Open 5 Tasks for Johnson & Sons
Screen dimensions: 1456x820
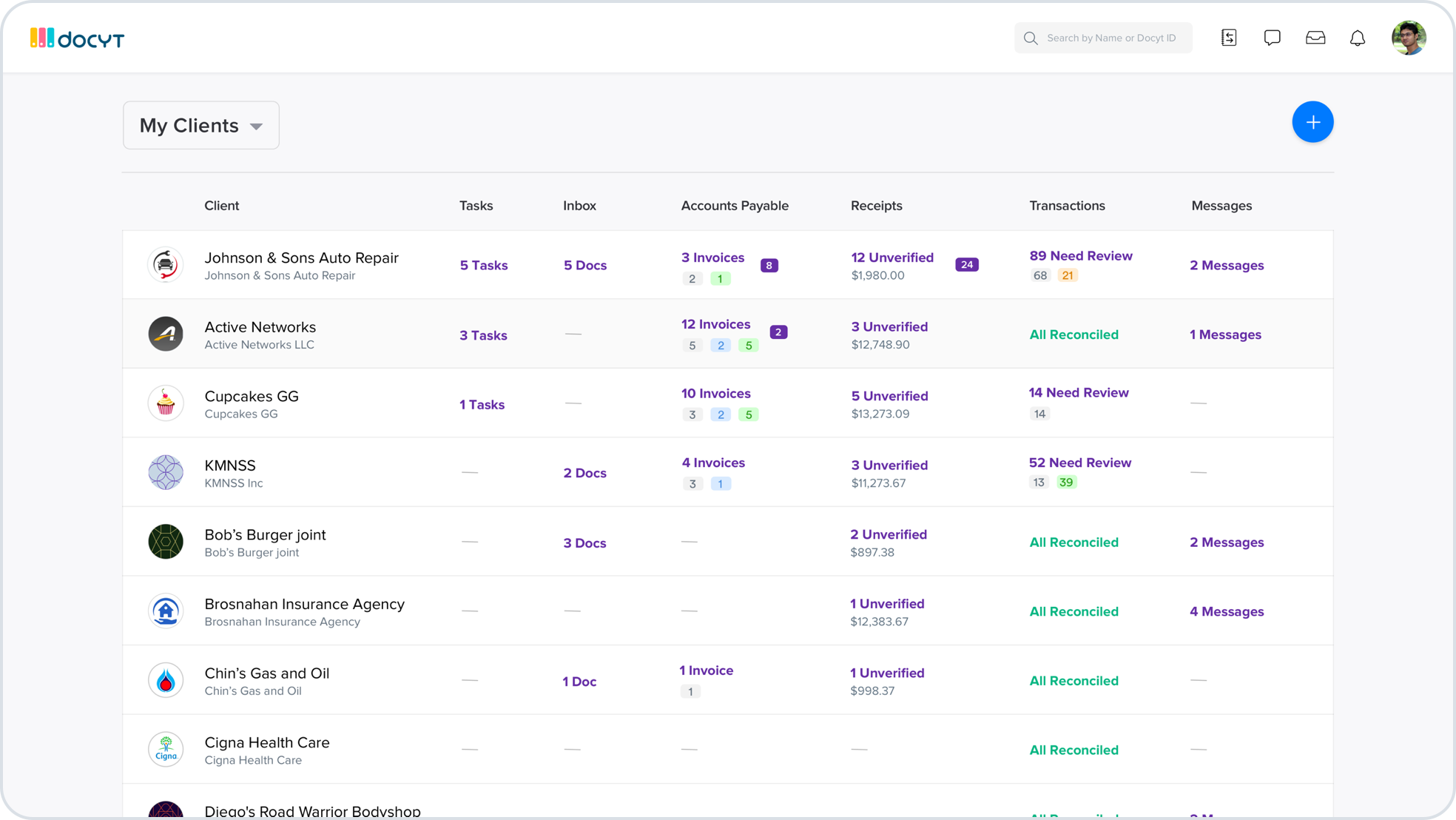[x=483, y=266]
